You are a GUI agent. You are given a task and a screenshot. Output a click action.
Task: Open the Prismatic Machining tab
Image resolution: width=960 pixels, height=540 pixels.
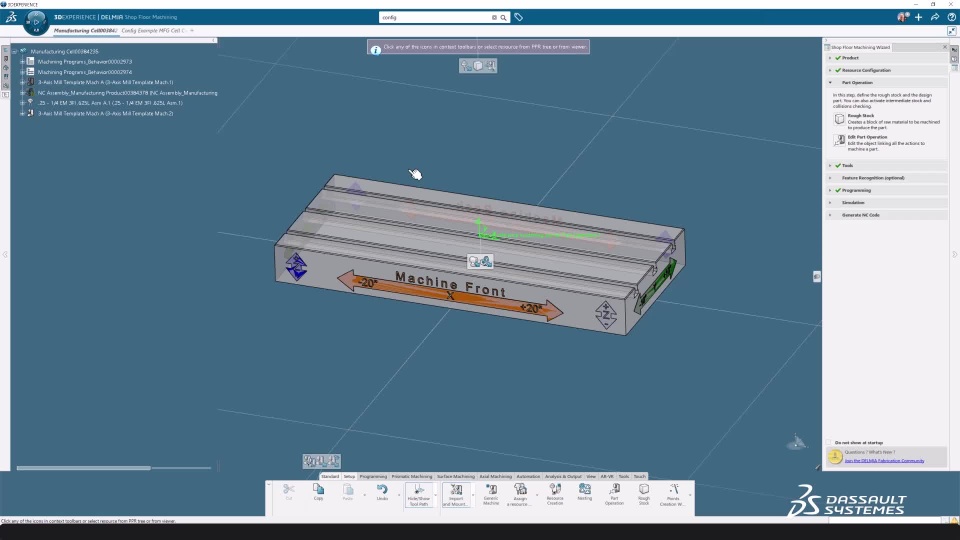point(412,476)
